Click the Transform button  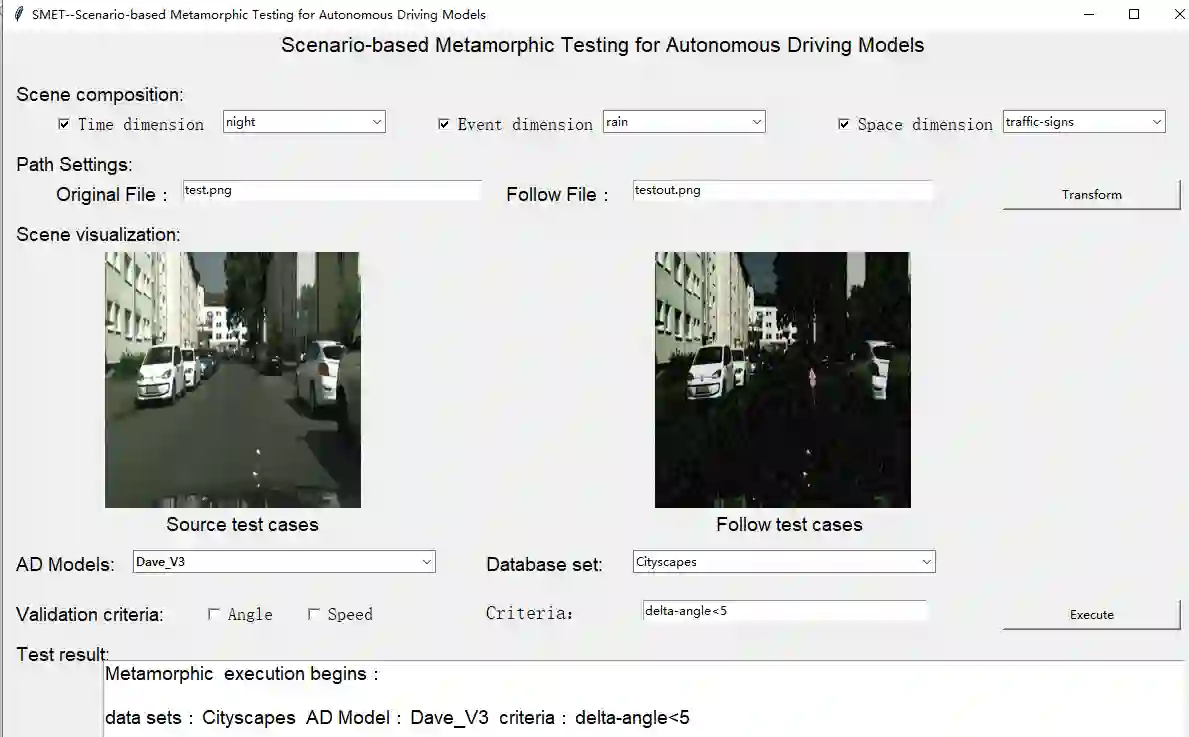1091,195
